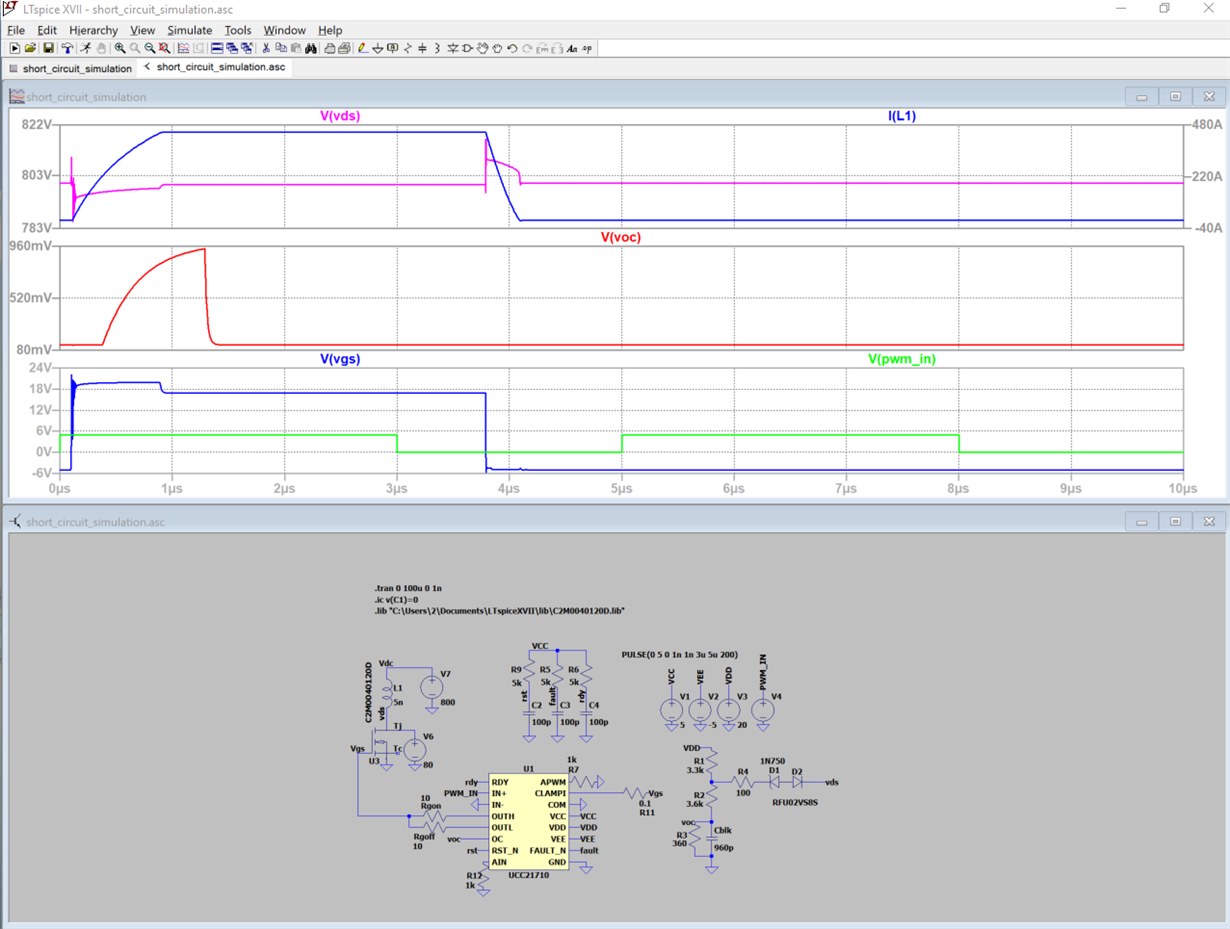Switch to the short_circuit_simulation.asc schematic tab

pos(214,67)
